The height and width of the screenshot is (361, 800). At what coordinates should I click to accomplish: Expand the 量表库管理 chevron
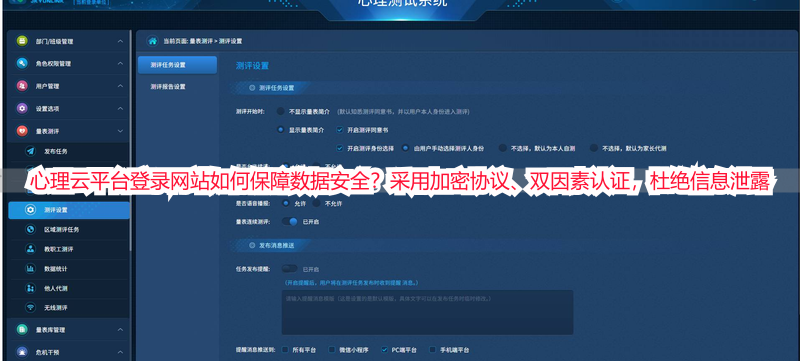[120, 330]
